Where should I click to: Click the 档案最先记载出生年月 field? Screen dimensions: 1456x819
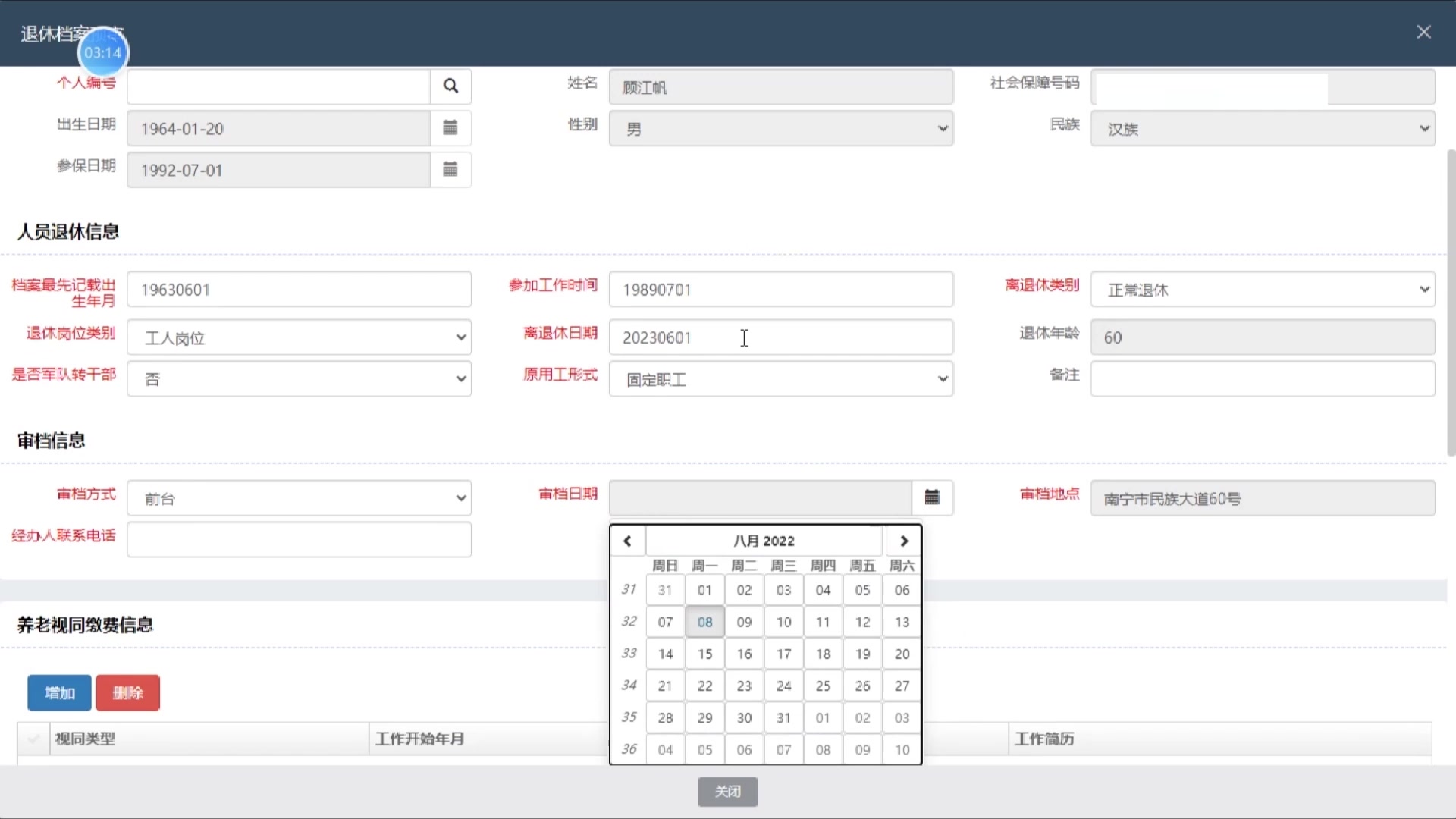click(x=300, y=289)
